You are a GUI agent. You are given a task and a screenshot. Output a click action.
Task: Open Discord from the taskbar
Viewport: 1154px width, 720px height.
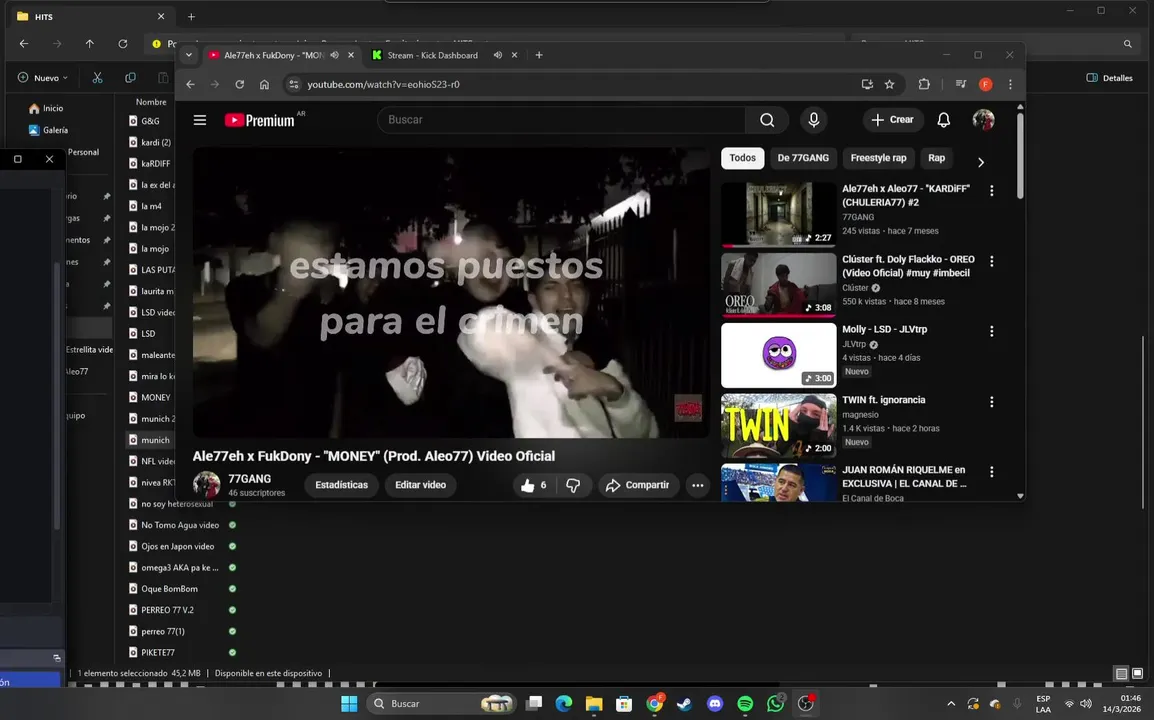pos(715,704)
